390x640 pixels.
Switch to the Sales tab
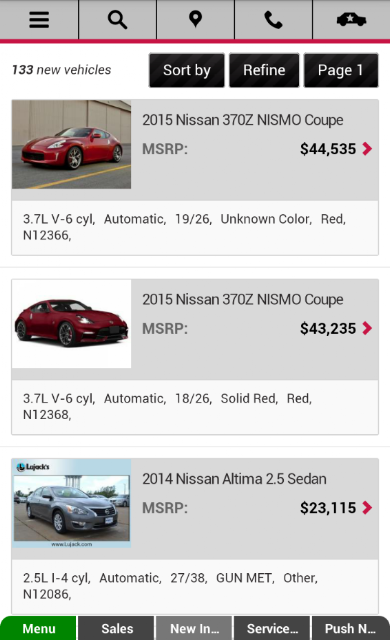[x=116, y=628]
